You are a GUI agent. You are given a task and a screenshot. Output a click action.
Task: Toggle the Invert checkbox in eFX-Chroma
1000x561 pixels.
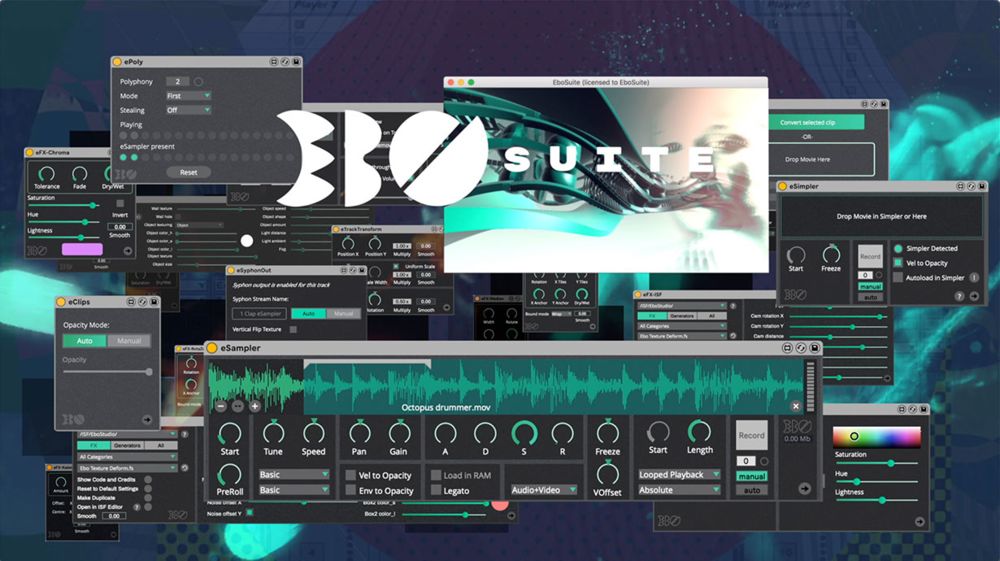(x=120, y=203)
